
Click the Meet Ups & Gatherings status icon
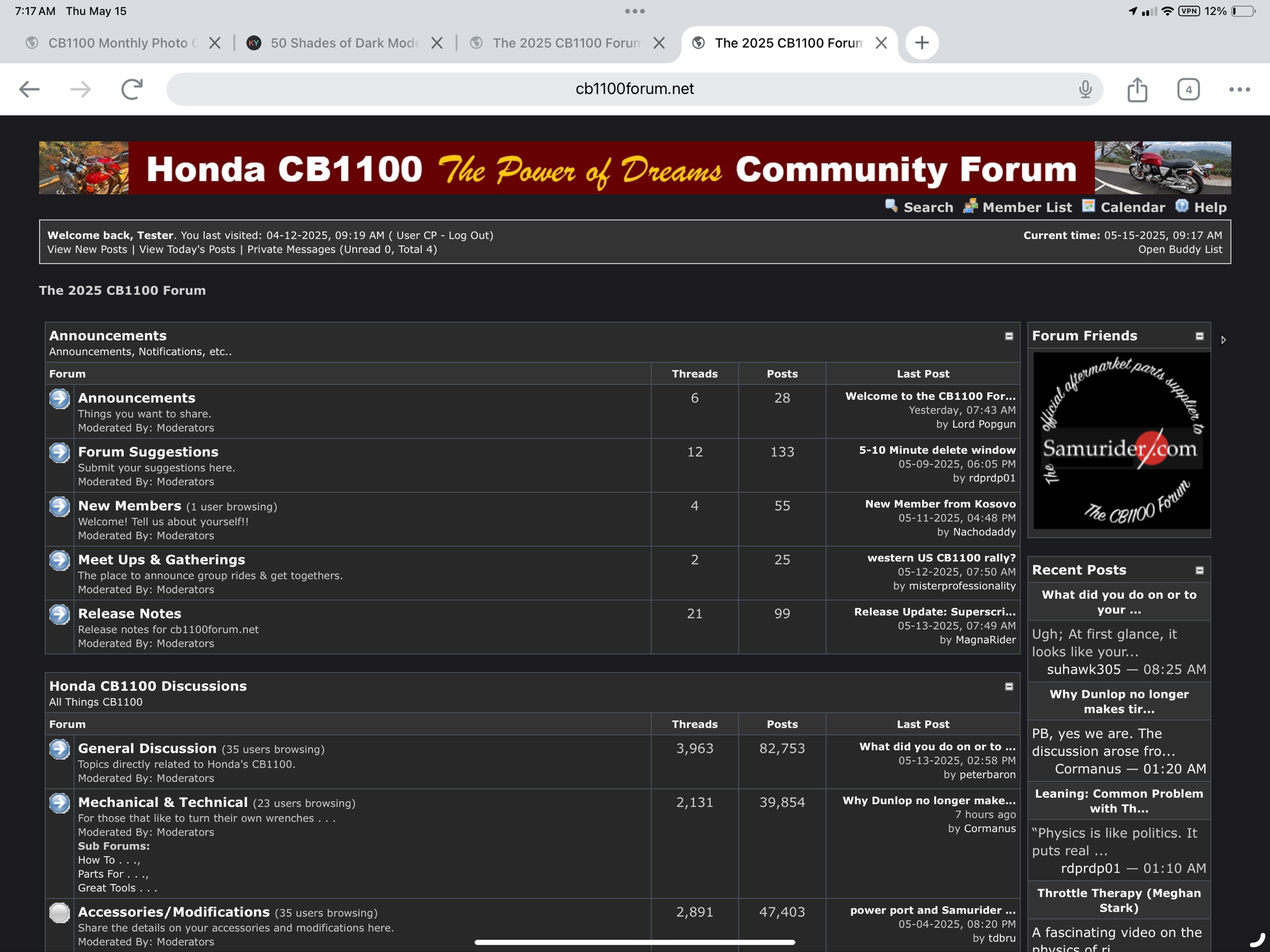[60, 560]
